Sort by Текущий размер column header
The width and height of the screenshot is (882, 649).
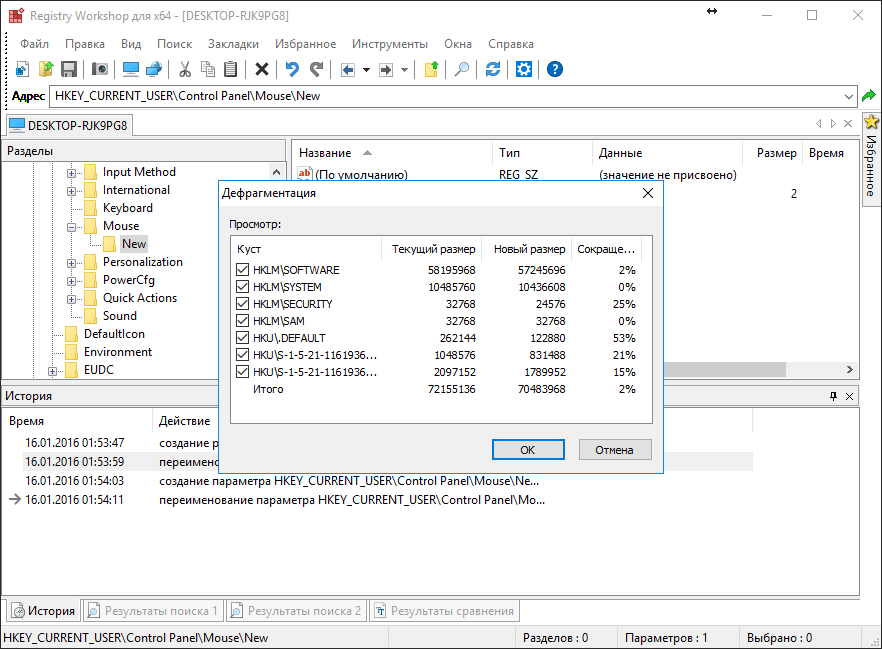coord(432,249)
